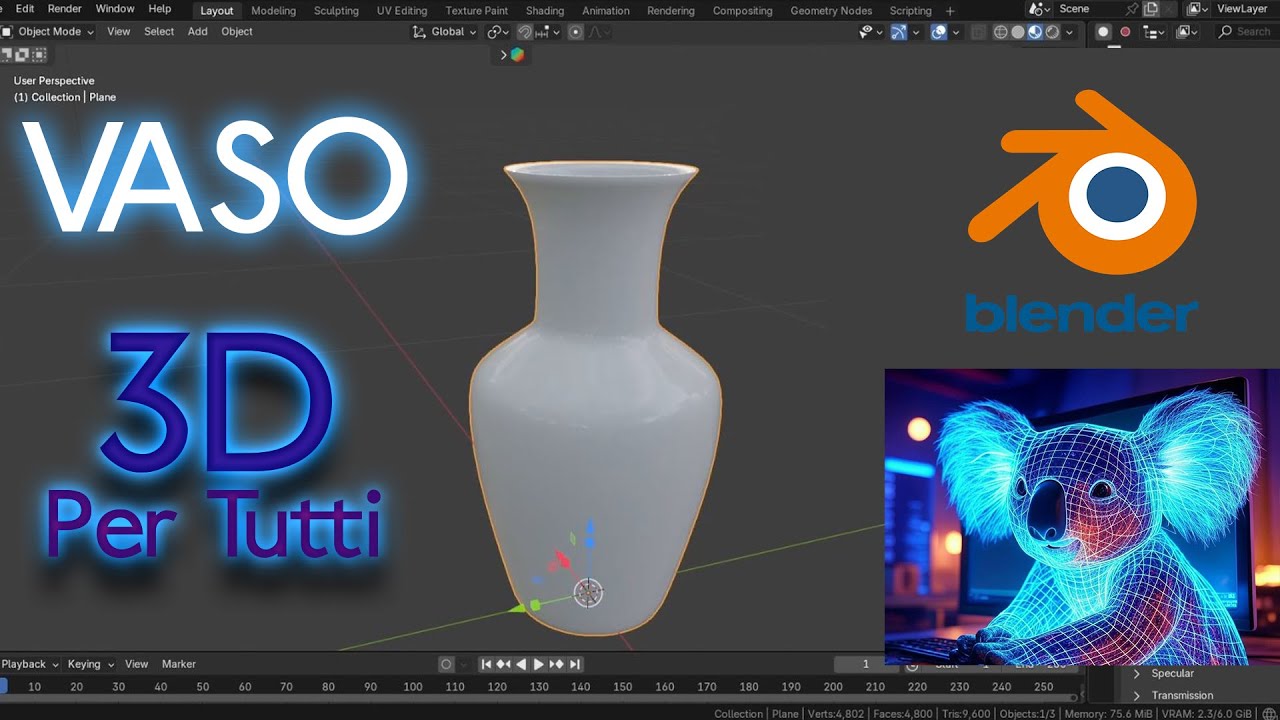Image resolution: width=1280 pixels, height=720 pixels.
Task: Switch to solid viewport shading
Action: click(1018, 32)
